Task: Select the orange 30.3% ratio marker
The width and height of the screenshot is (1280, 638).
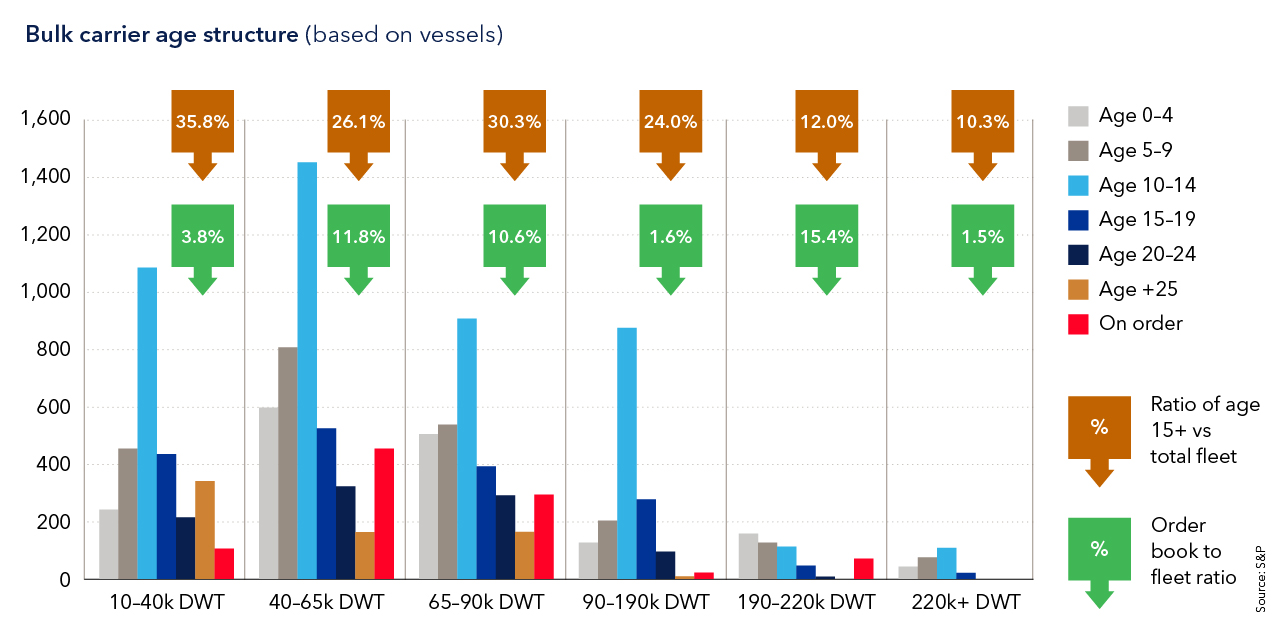Action: [514, 124]
